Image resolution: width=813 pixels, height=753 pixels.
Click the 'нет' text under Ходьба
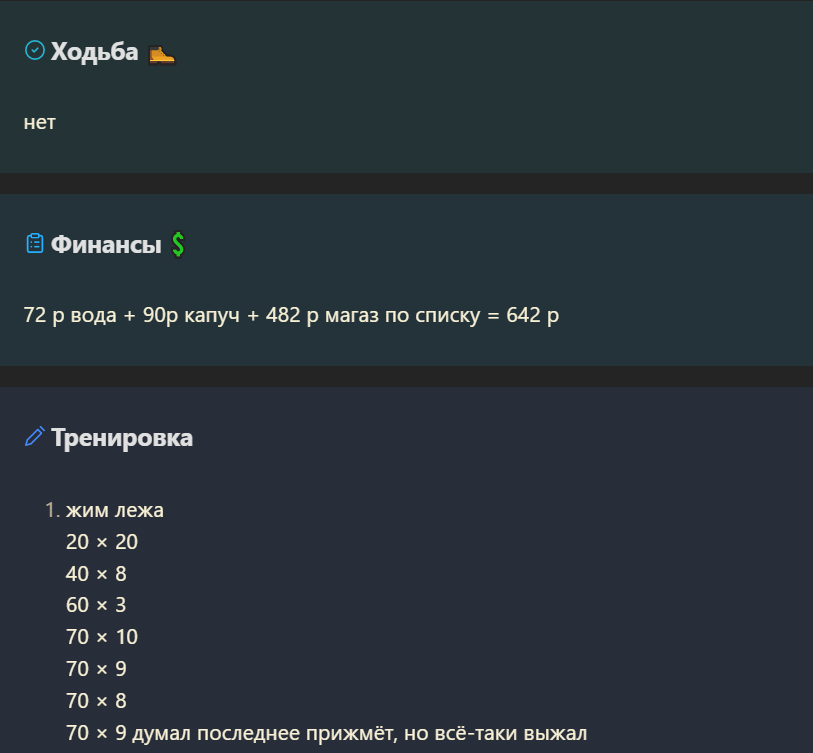pos(39,123)
